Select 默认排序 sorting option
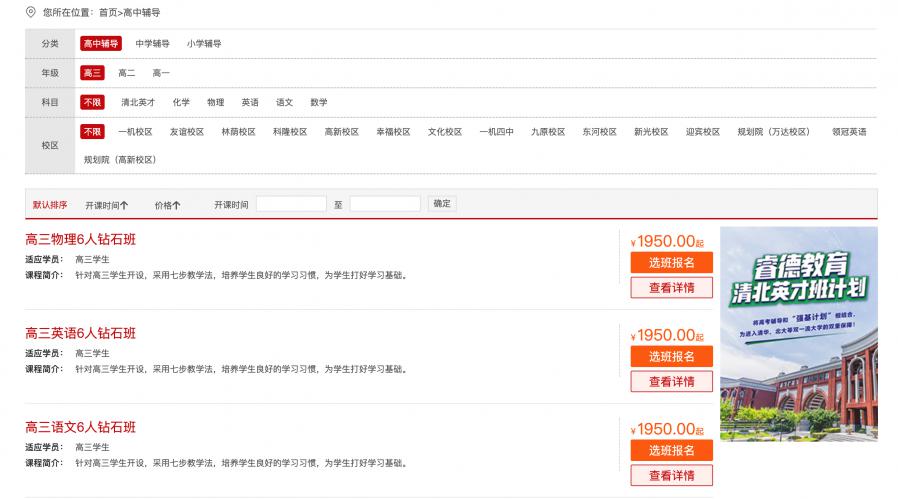The width and height of the screenshot is (898, 499). pos(50,204)
